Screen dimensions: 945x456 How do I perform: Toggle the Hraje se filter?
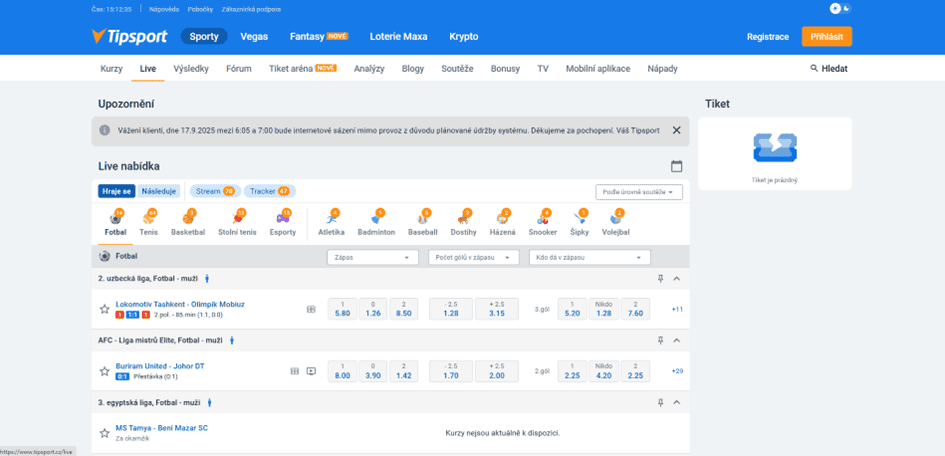coord(117,191)
